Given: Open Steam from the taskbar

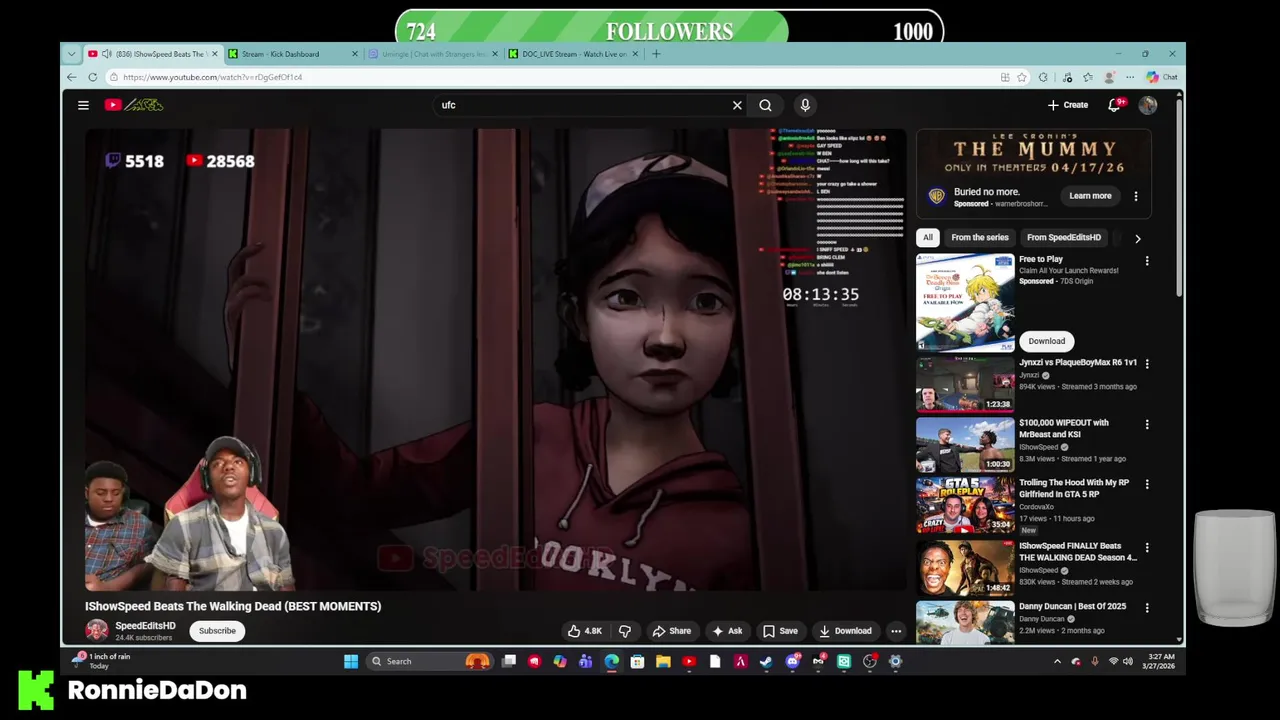Looking at the screenshot, I should pos(767,661).
